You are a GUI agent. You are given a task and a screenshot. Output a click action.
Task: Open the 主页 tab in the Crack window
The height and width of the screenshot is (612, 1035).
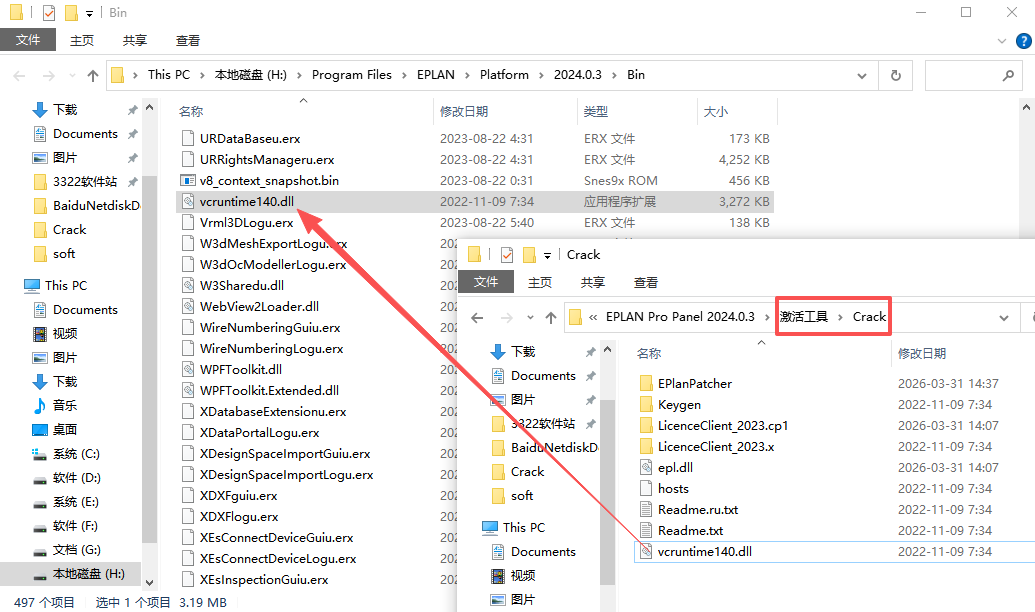[x=540, y=283]
